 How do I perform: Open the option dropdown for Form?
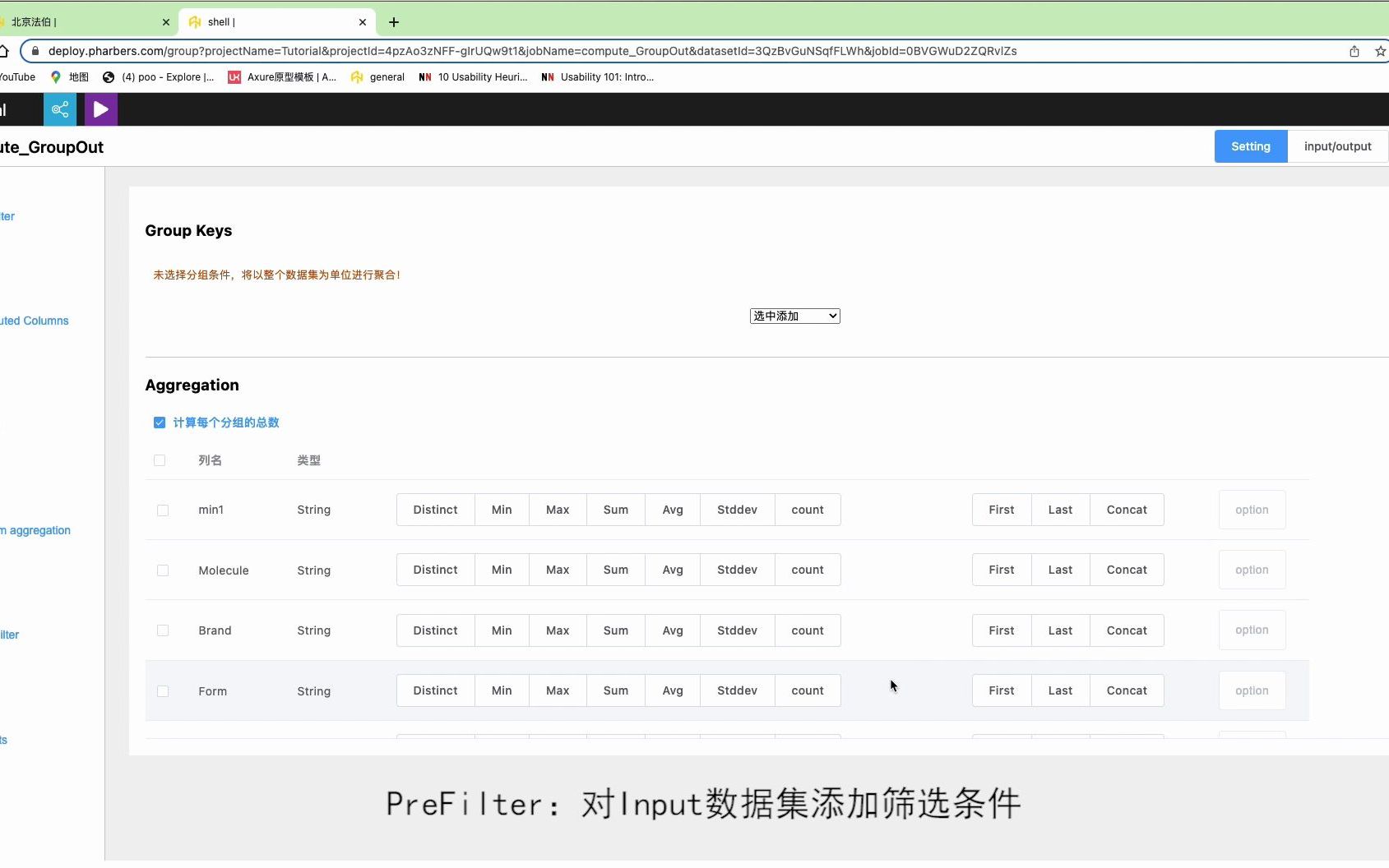(1252, 690)
